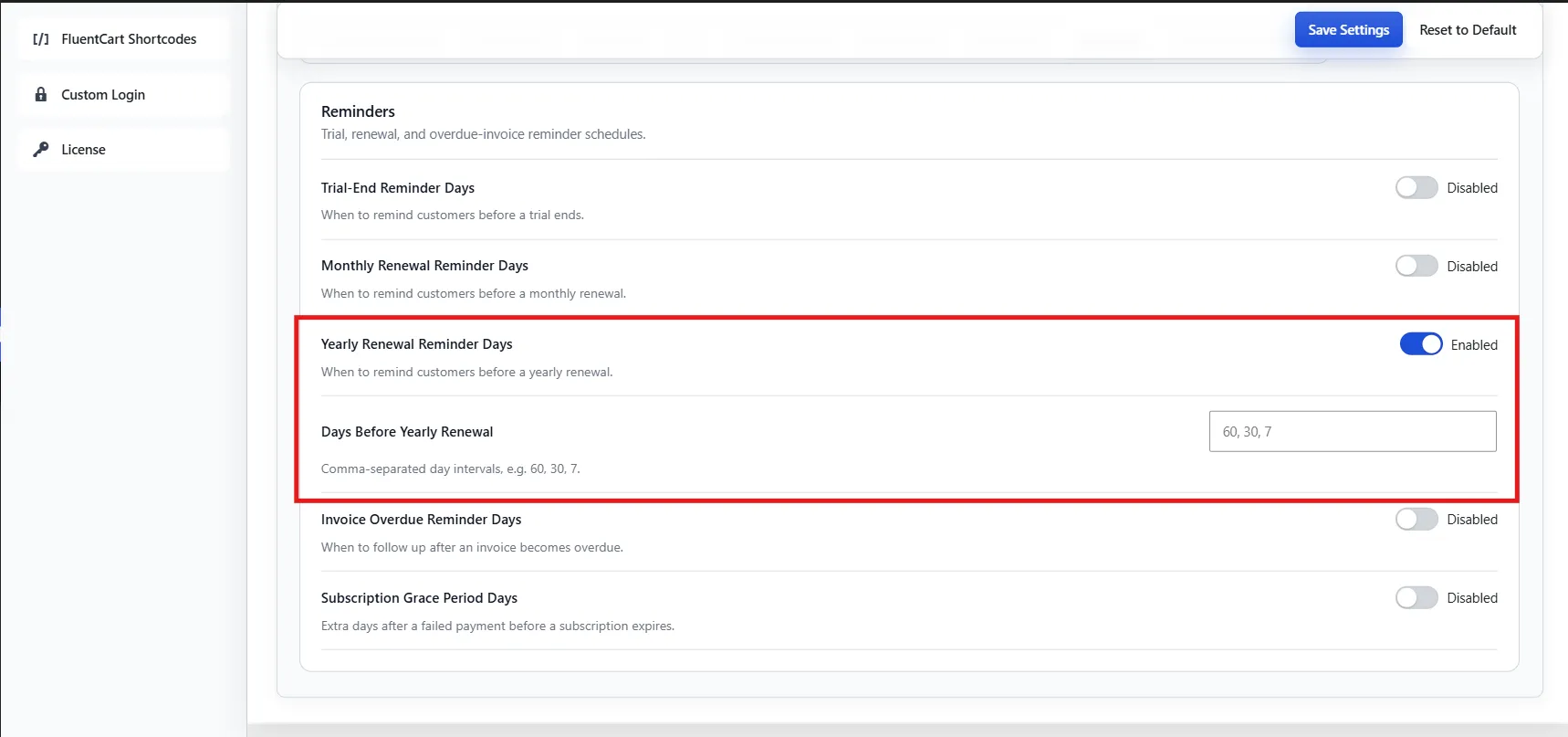Click the Monthly Renewal Reminder Days label

click(x=424, y=266)
